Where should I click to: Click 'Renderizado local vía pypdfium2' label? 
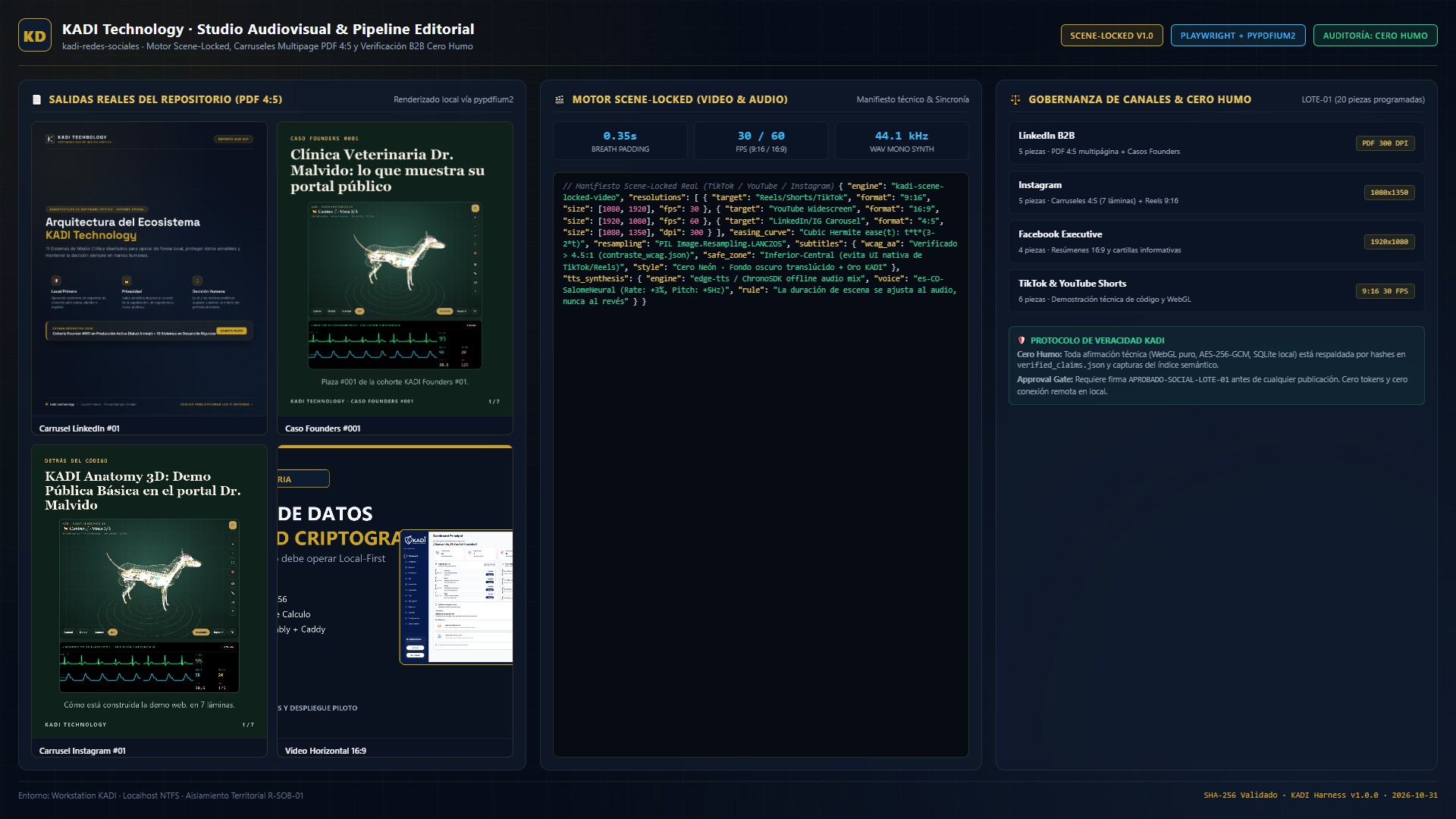click(x=453, y=99)
